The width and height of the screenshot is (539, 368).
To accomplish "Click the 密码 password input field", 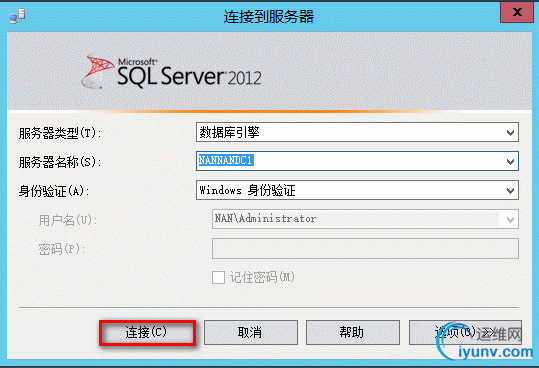I will 365,248.
